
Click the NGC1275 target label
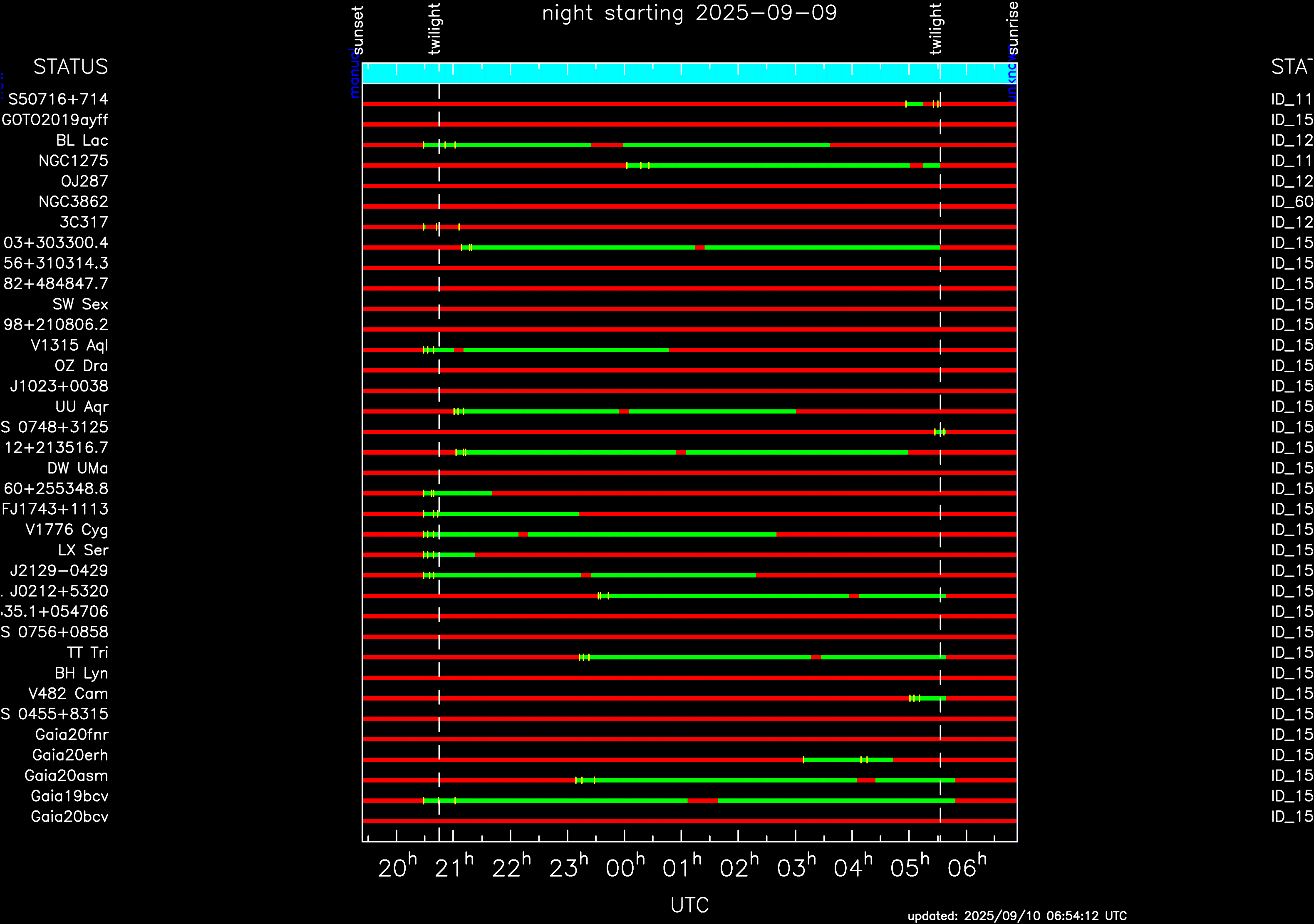pos(73,161)
